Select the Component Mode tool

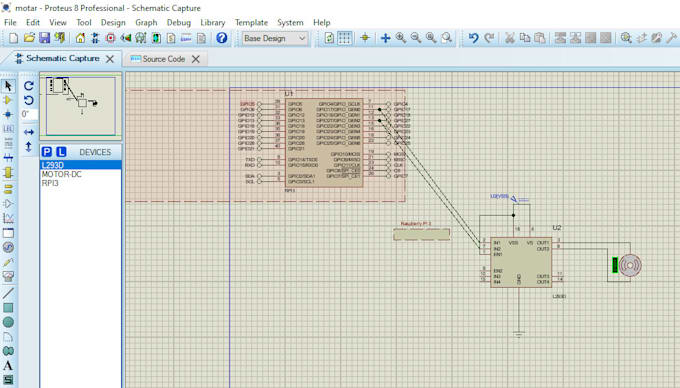pyautogui.click(x=8, y=100)
